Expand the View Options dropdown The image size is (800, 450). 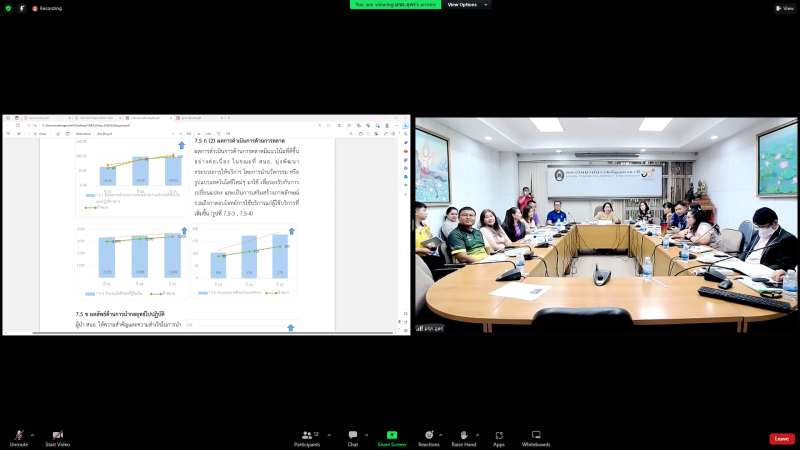point(467,5)
